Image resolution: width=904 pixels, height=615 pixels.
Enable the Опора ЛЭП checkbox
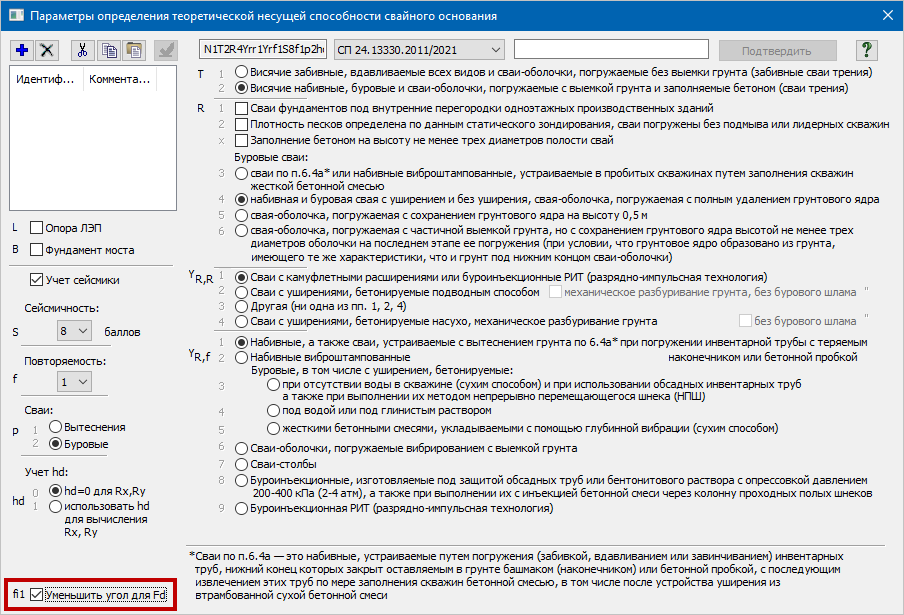[36, 228]
